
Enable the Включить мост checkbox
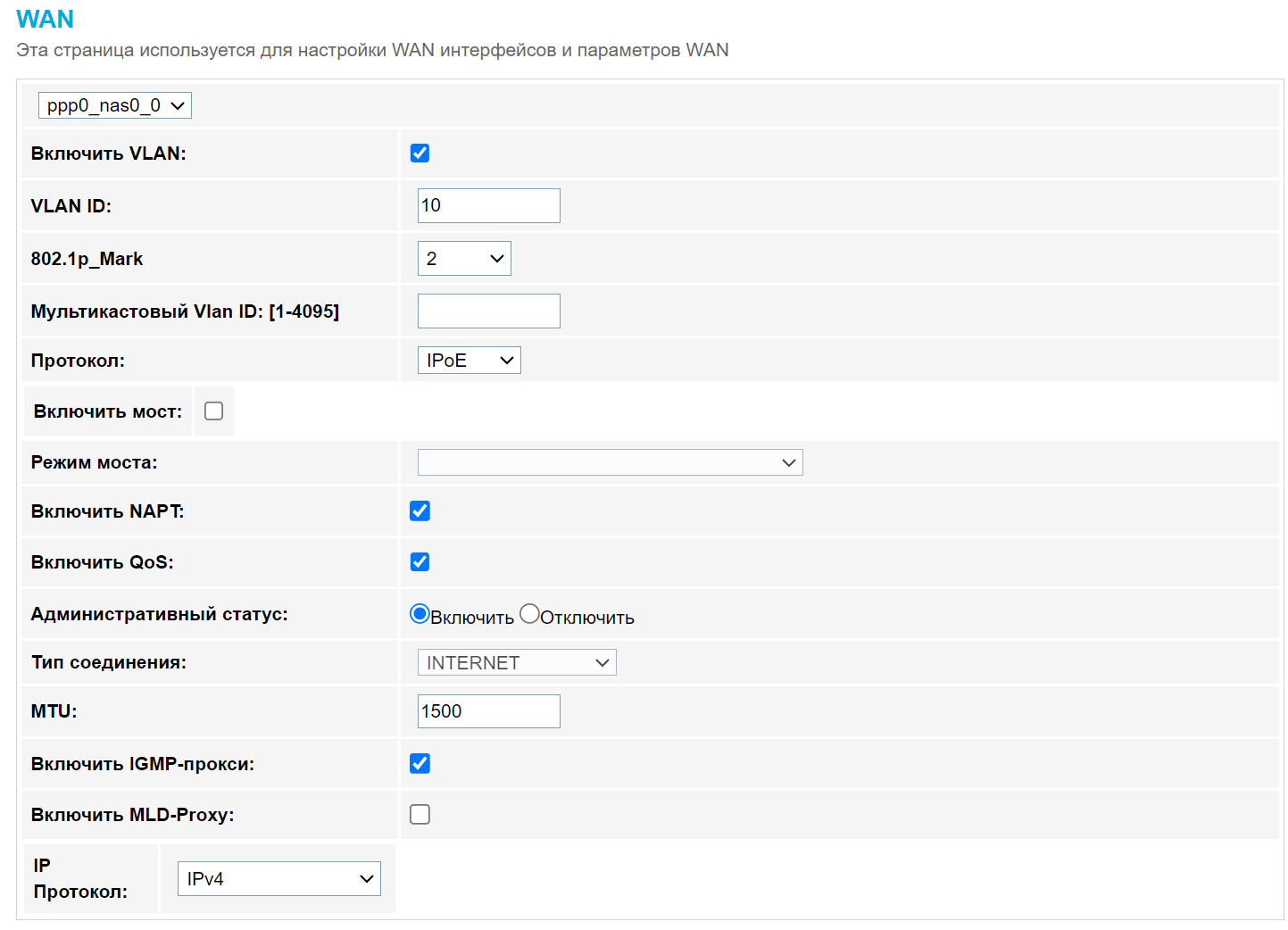click(x=213, y=411)
